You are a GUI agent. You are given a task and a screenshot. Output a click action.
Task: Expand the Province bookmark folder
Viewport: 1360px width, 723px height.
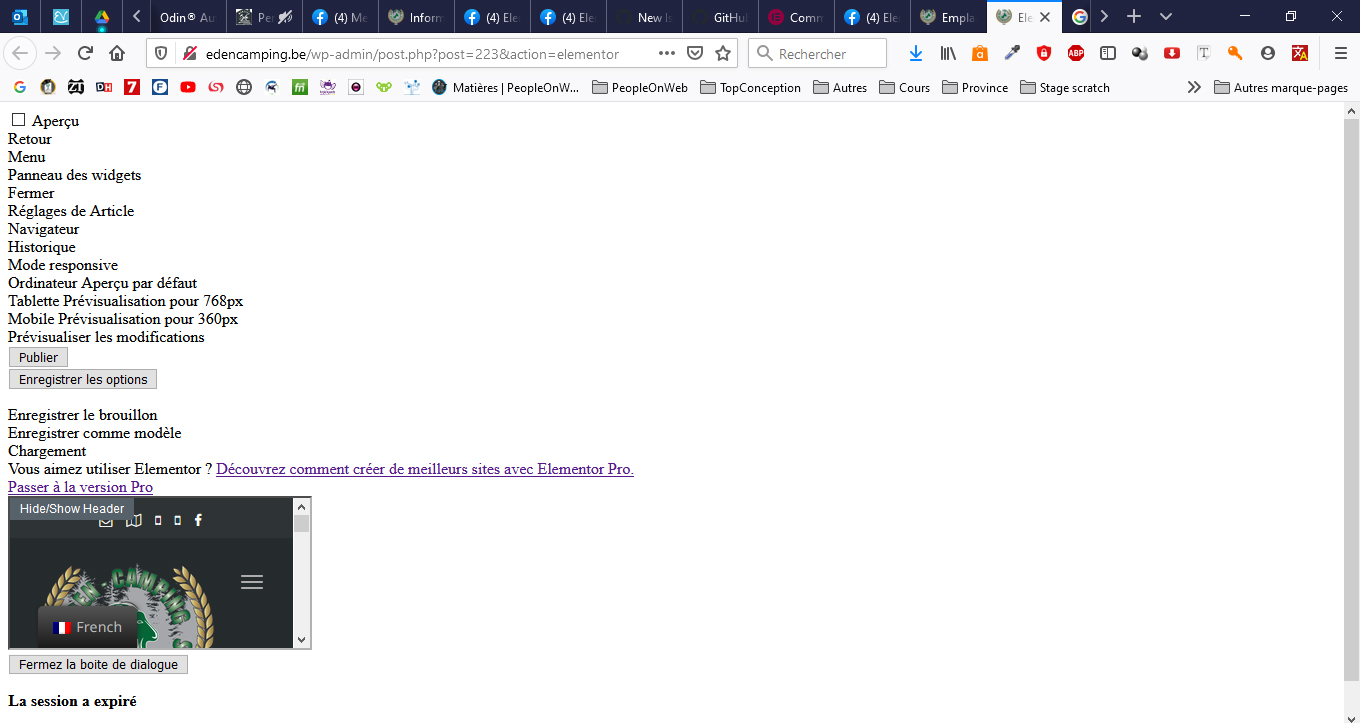[x=975, y=87]
